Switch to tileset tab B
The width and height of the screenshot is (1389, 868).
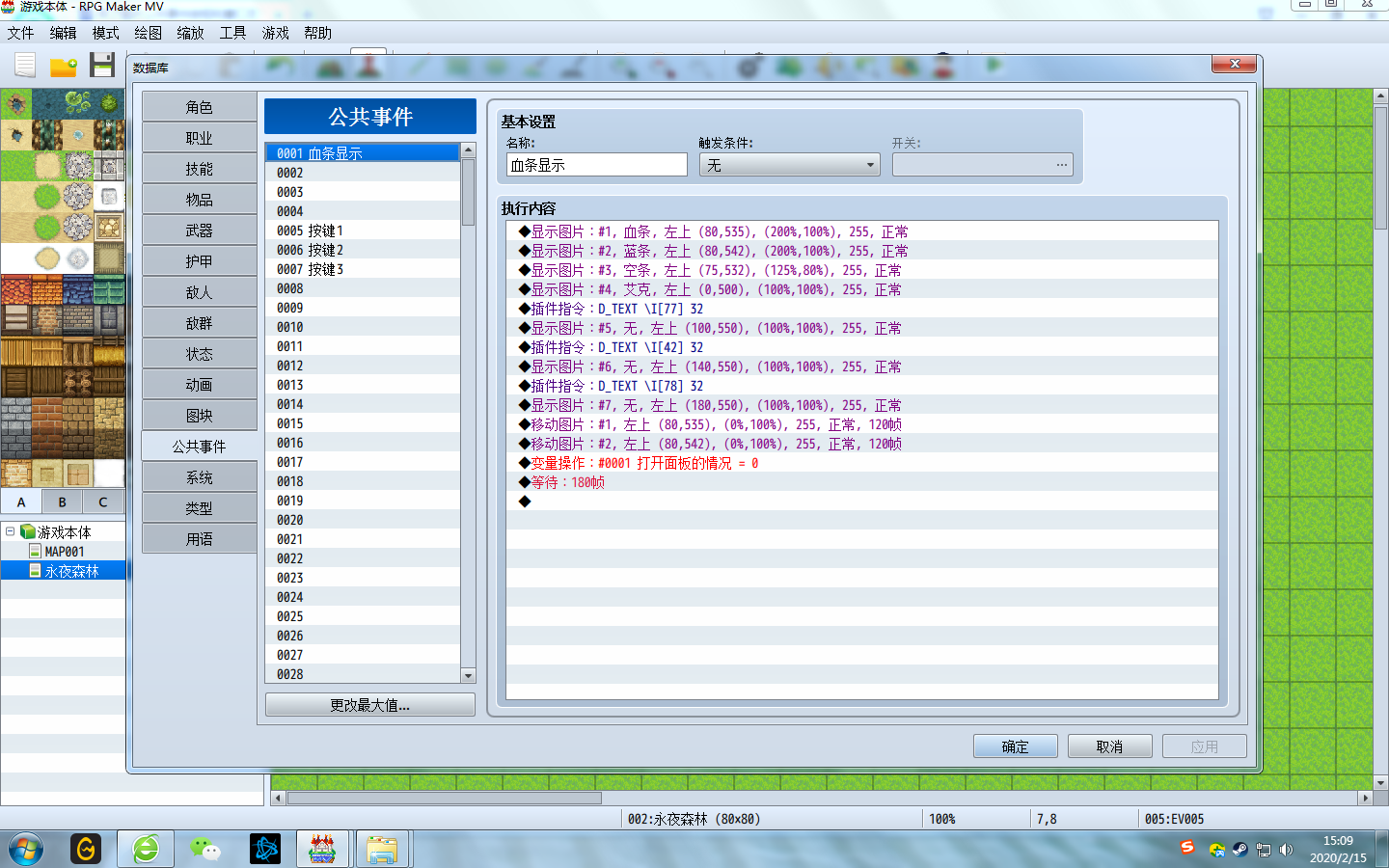[63, 502]
